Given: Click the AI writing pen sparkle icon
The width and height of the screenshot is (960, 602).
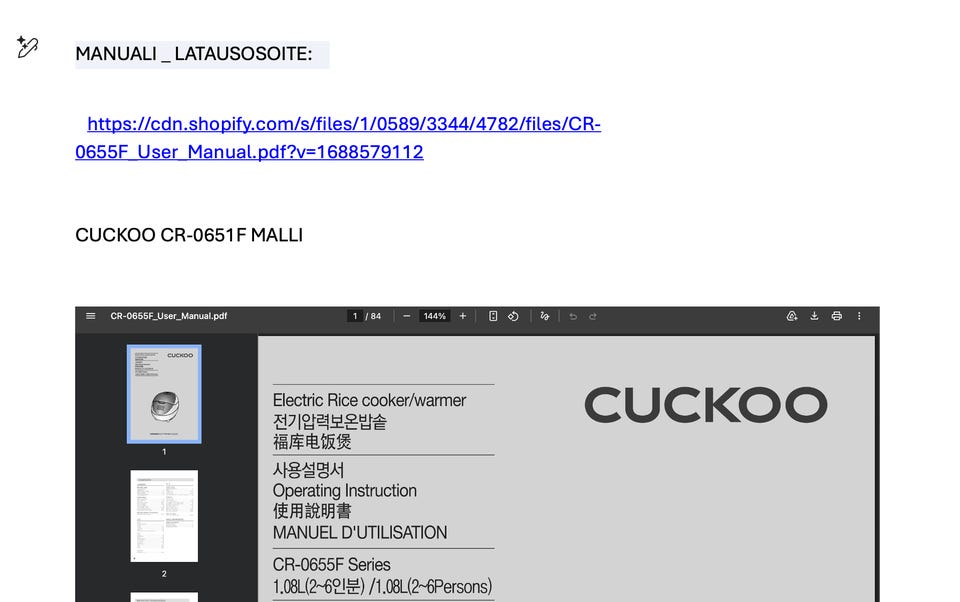Looking at the screenshot, I should click(28, 47).
